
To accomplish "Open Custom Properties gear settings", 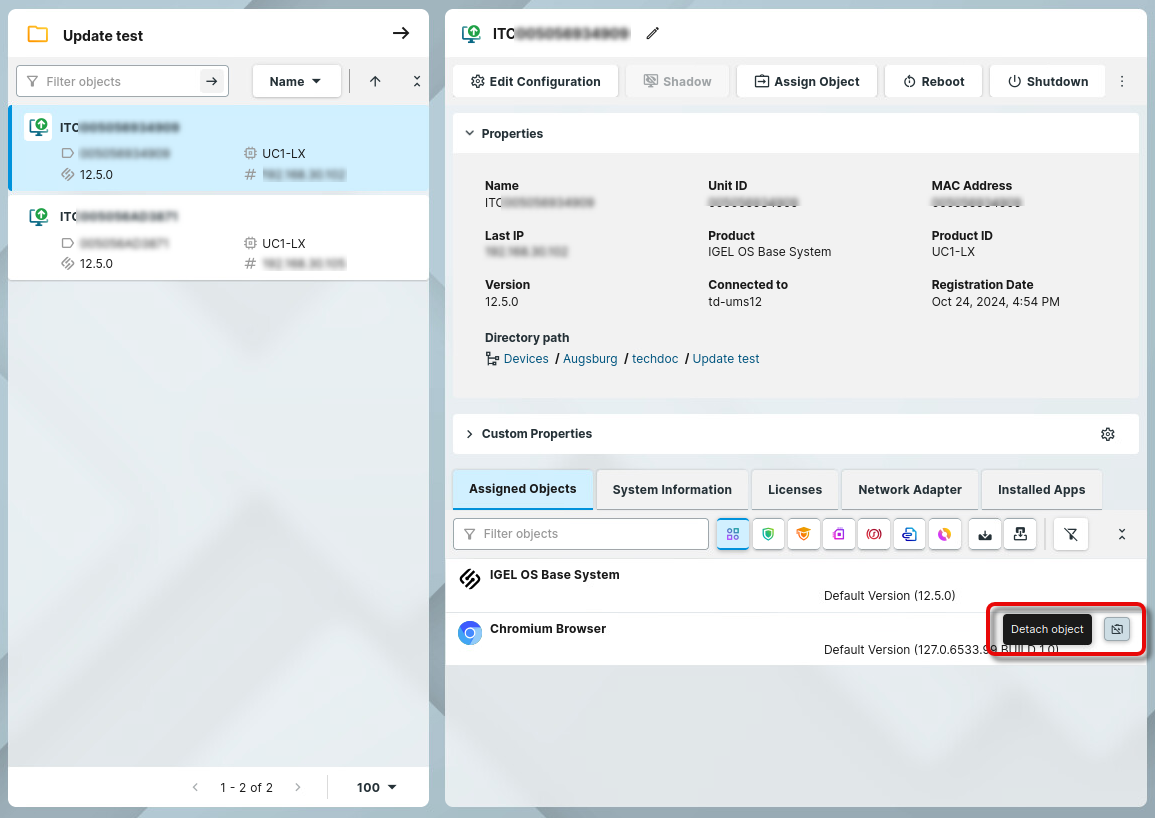I will tap(1107, 434).
